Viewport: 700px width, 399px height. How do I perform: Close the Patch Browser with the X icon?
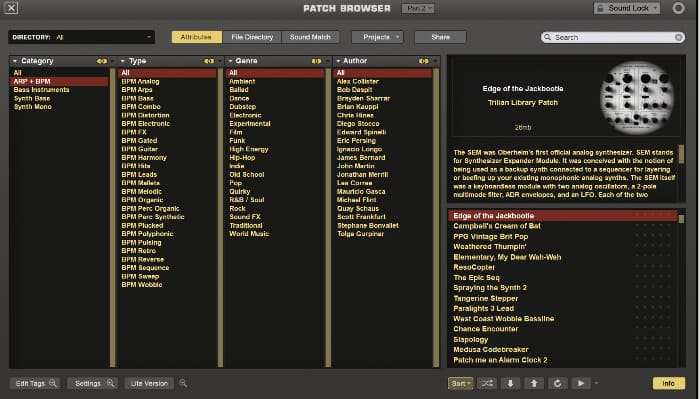tap(11, 8)
